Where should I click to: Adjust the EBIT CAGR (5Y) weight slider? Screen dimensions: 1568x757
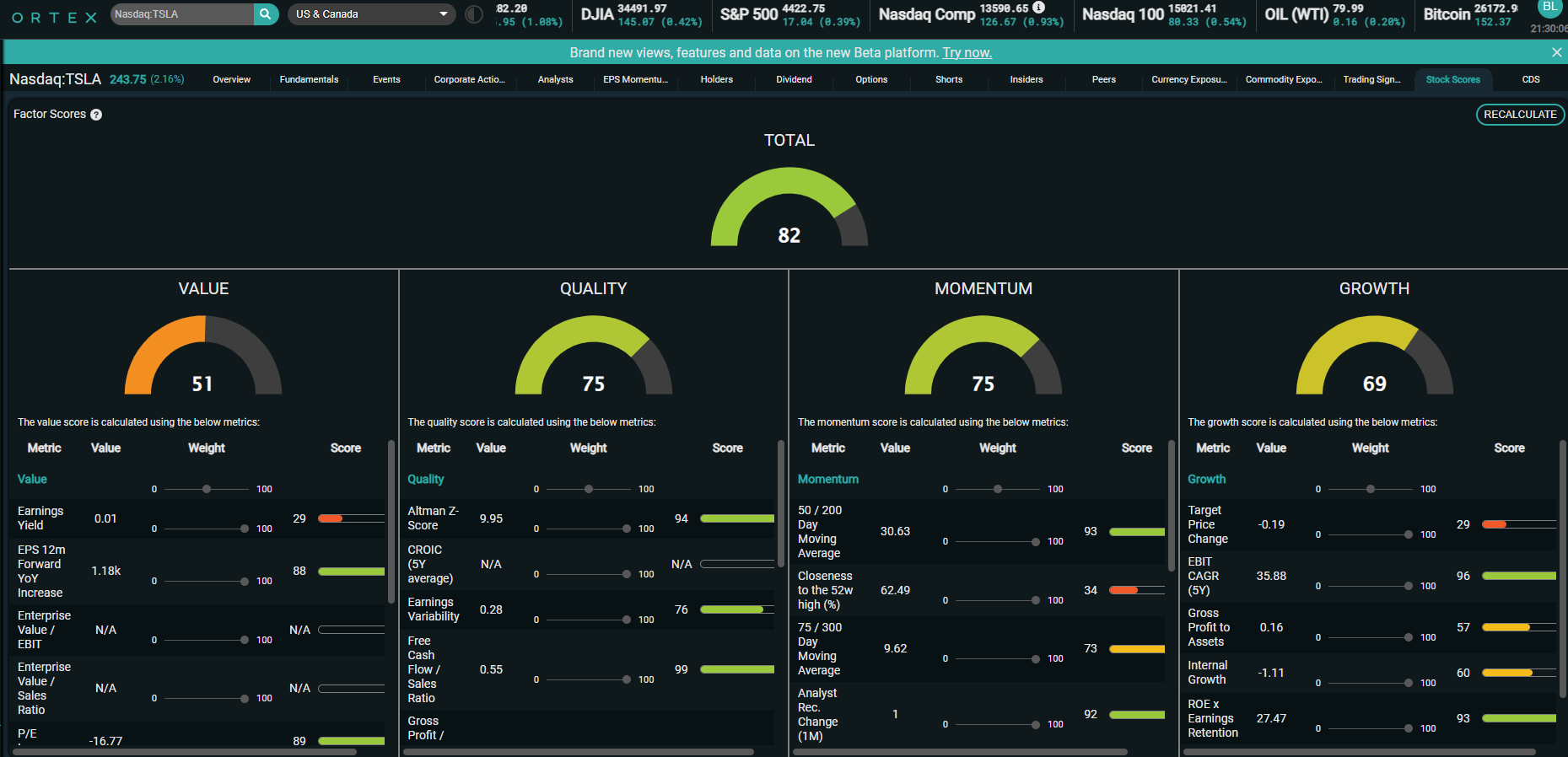click(1371, 586)
